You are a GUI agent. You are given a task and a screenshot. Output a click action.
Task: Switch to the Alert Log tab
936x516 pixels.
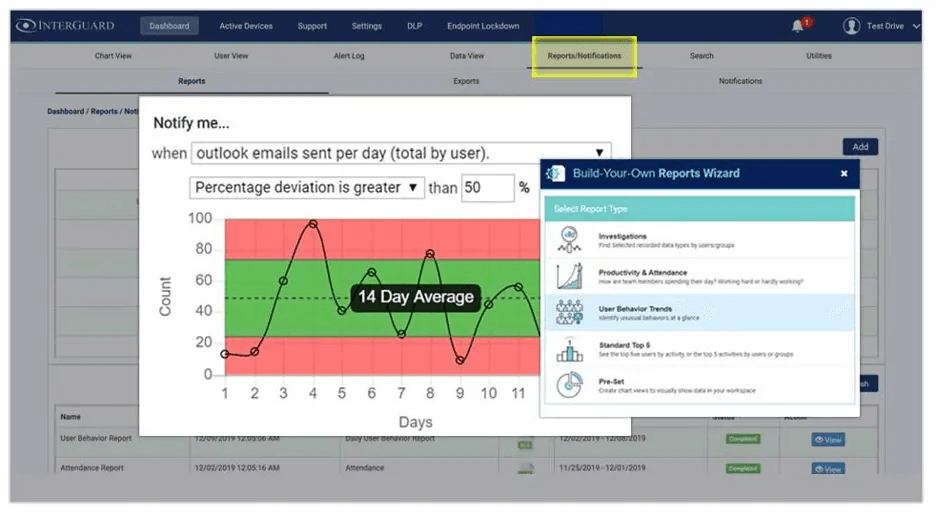[x=349, y=56]
